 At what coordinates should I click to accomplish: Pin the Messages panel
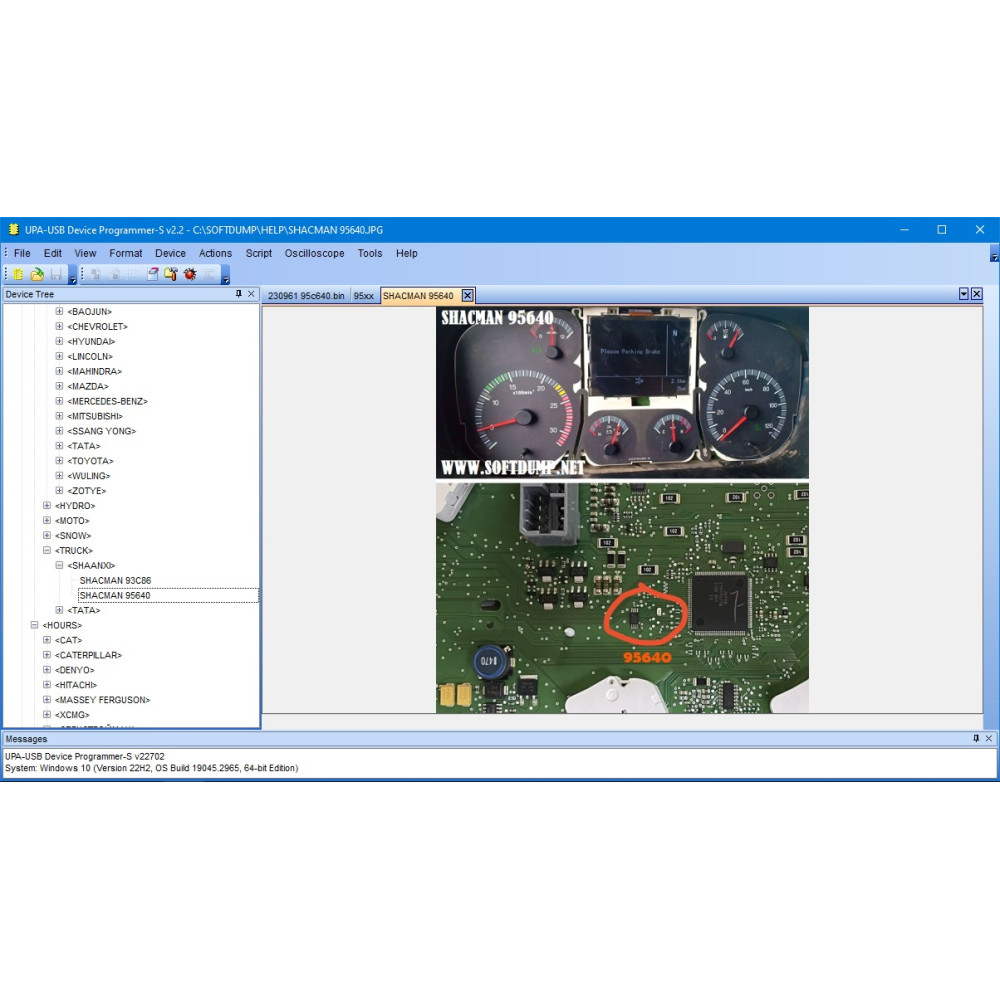point(976,739)
